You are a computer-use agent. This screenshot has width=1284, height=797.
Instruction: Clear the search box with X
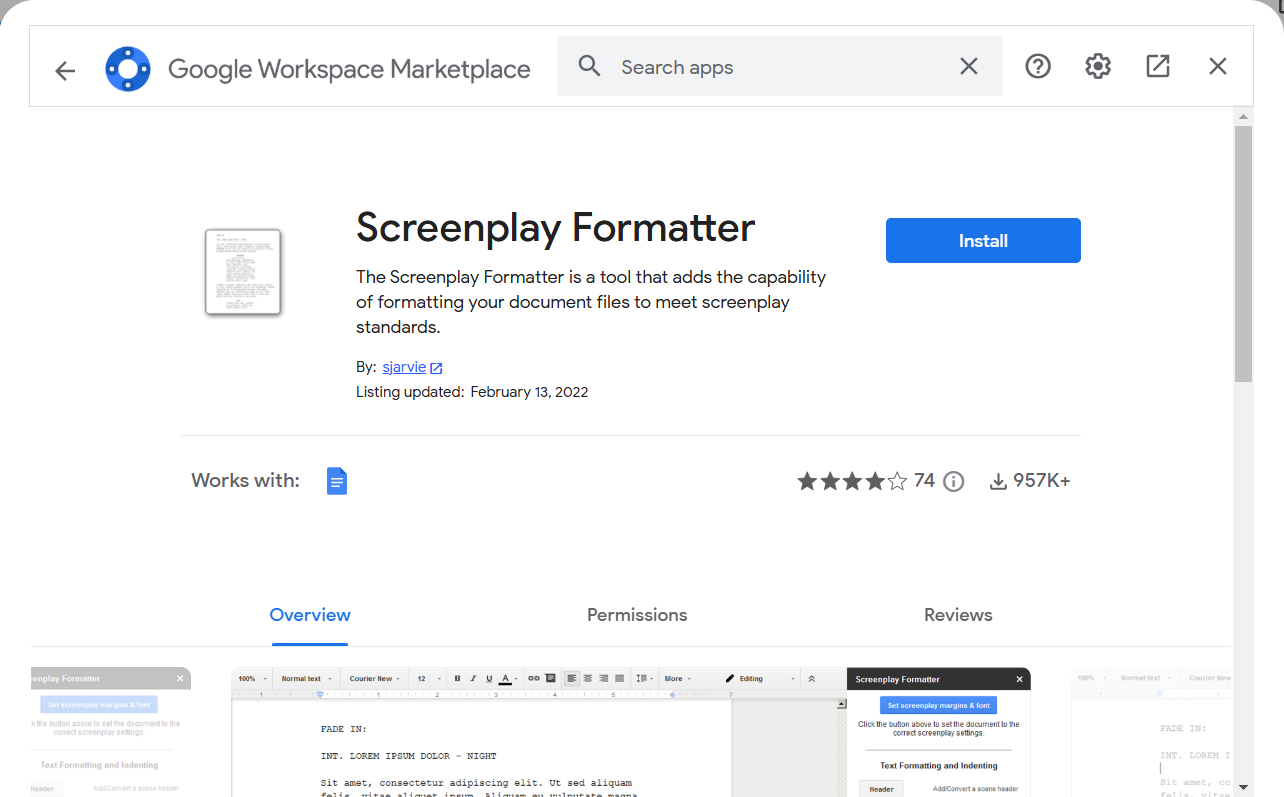pos(969,66)
